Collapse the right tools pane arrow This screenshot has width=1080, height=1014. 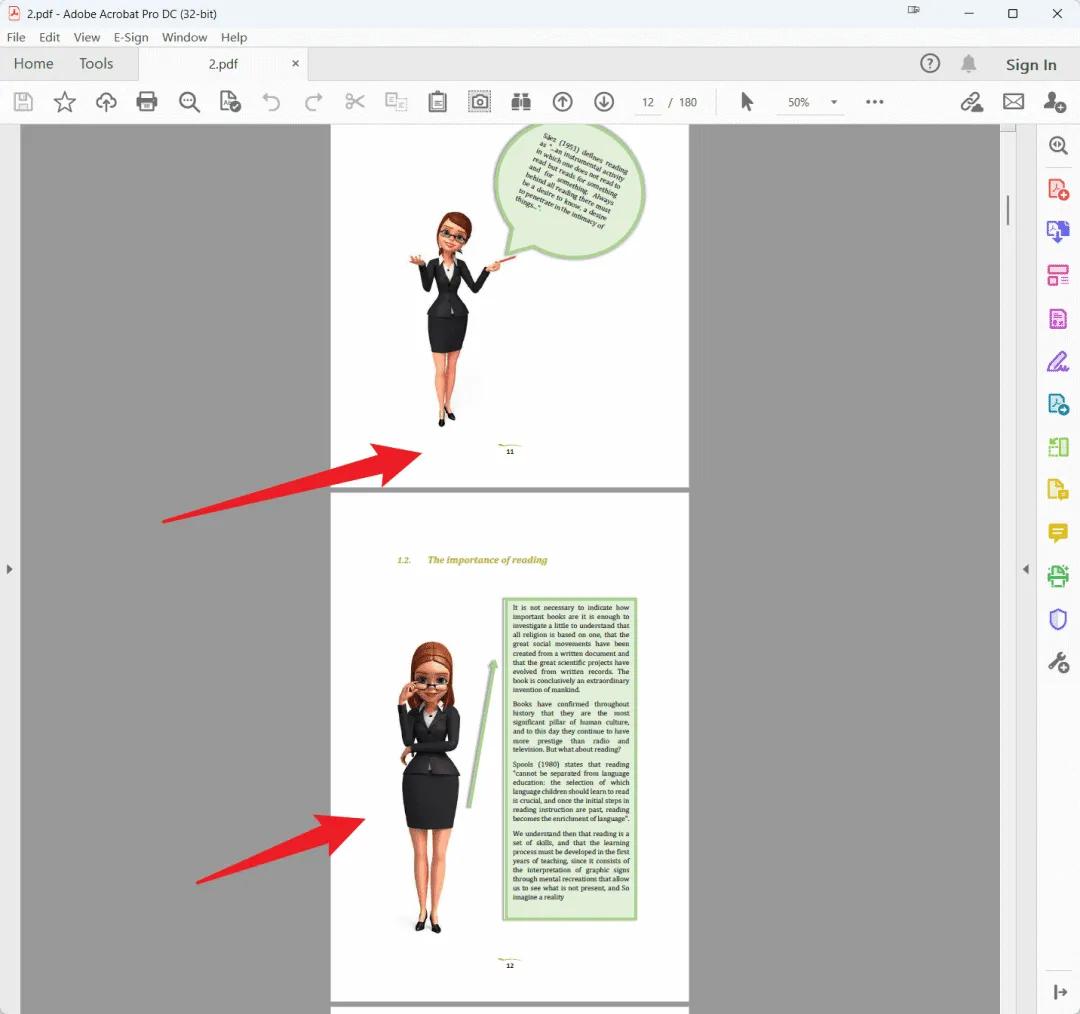1026,569
